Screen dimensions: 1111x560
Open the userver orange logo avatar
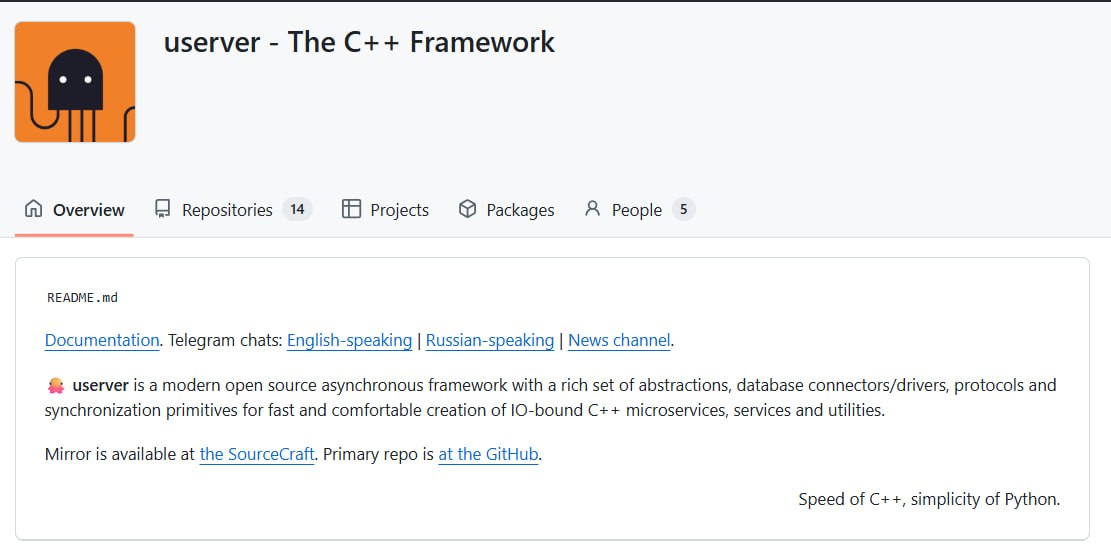75,82
